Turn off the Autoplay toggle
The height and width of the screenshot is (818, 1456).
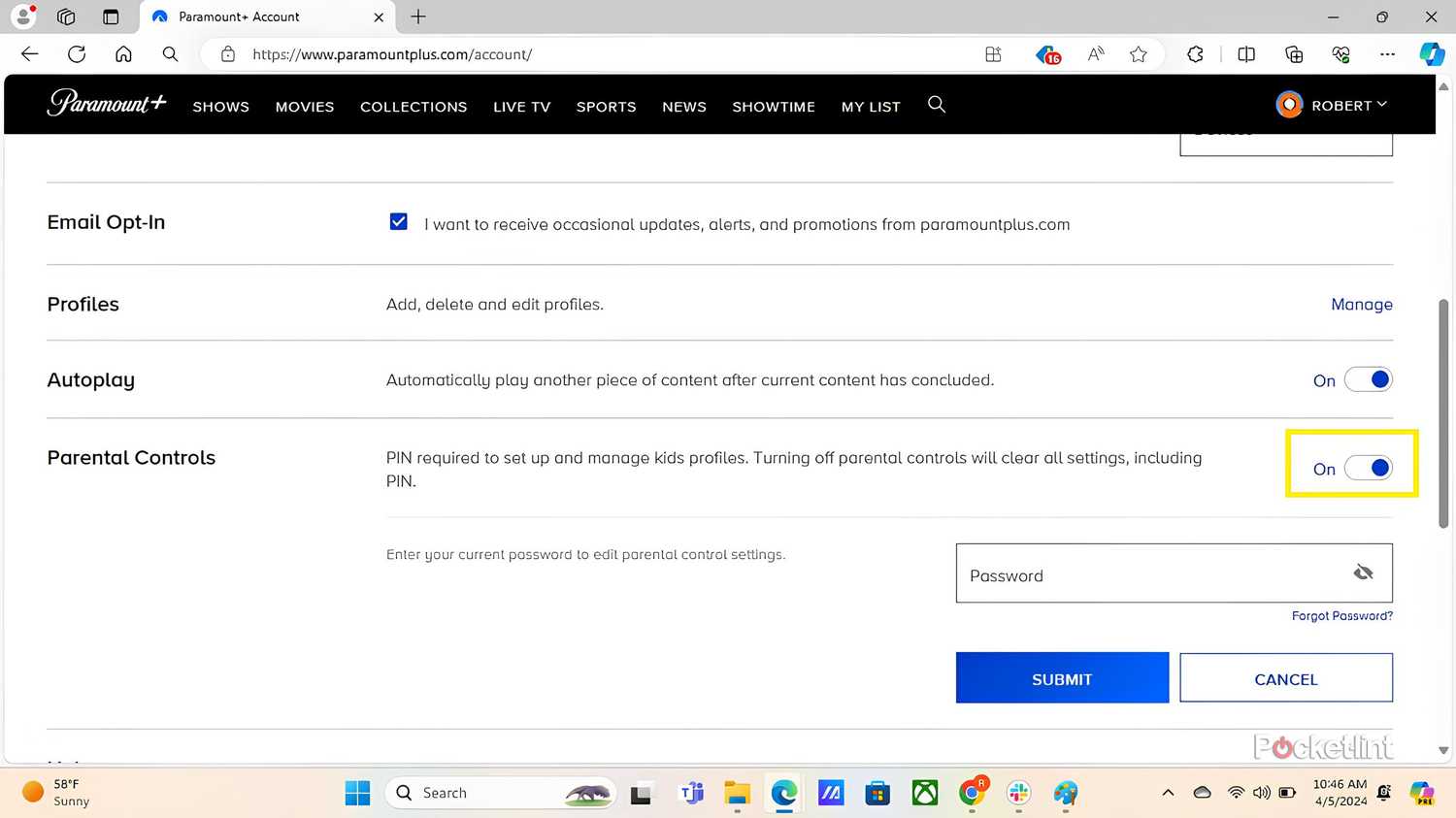click(x=1369, y=379)
